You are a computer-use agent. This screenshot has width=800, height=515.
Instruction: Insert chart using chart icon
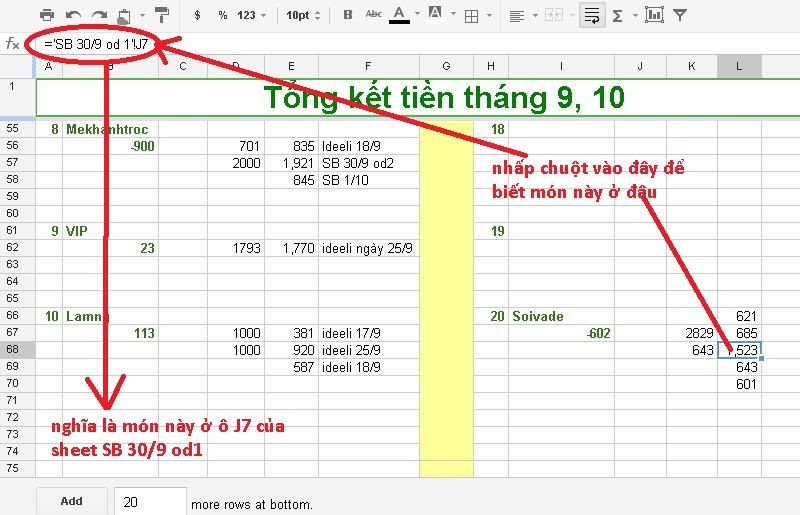point(654,15)
